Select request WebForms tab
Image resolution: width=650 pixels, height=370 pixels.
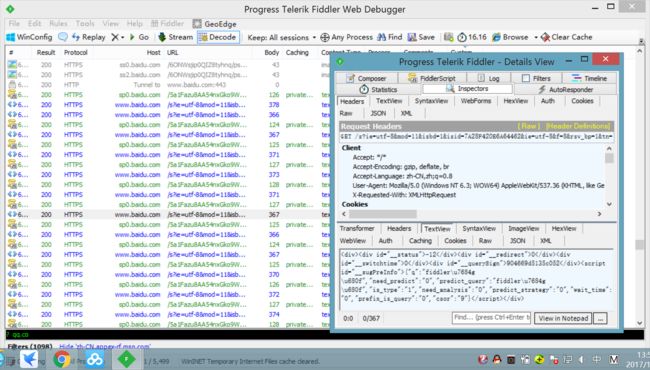tap(475, 101)
